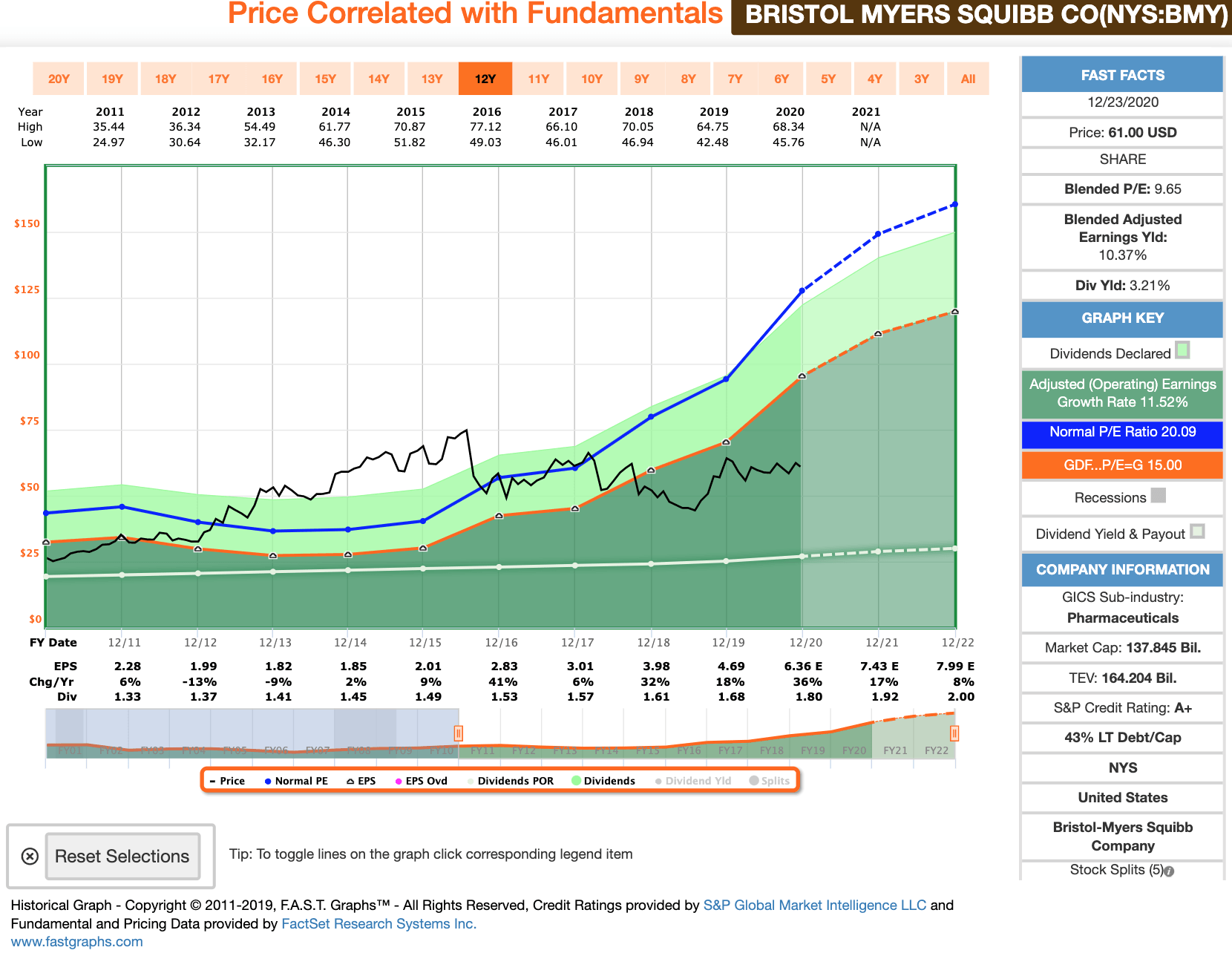Select the All timeframe tab

(x=968, y=78)
